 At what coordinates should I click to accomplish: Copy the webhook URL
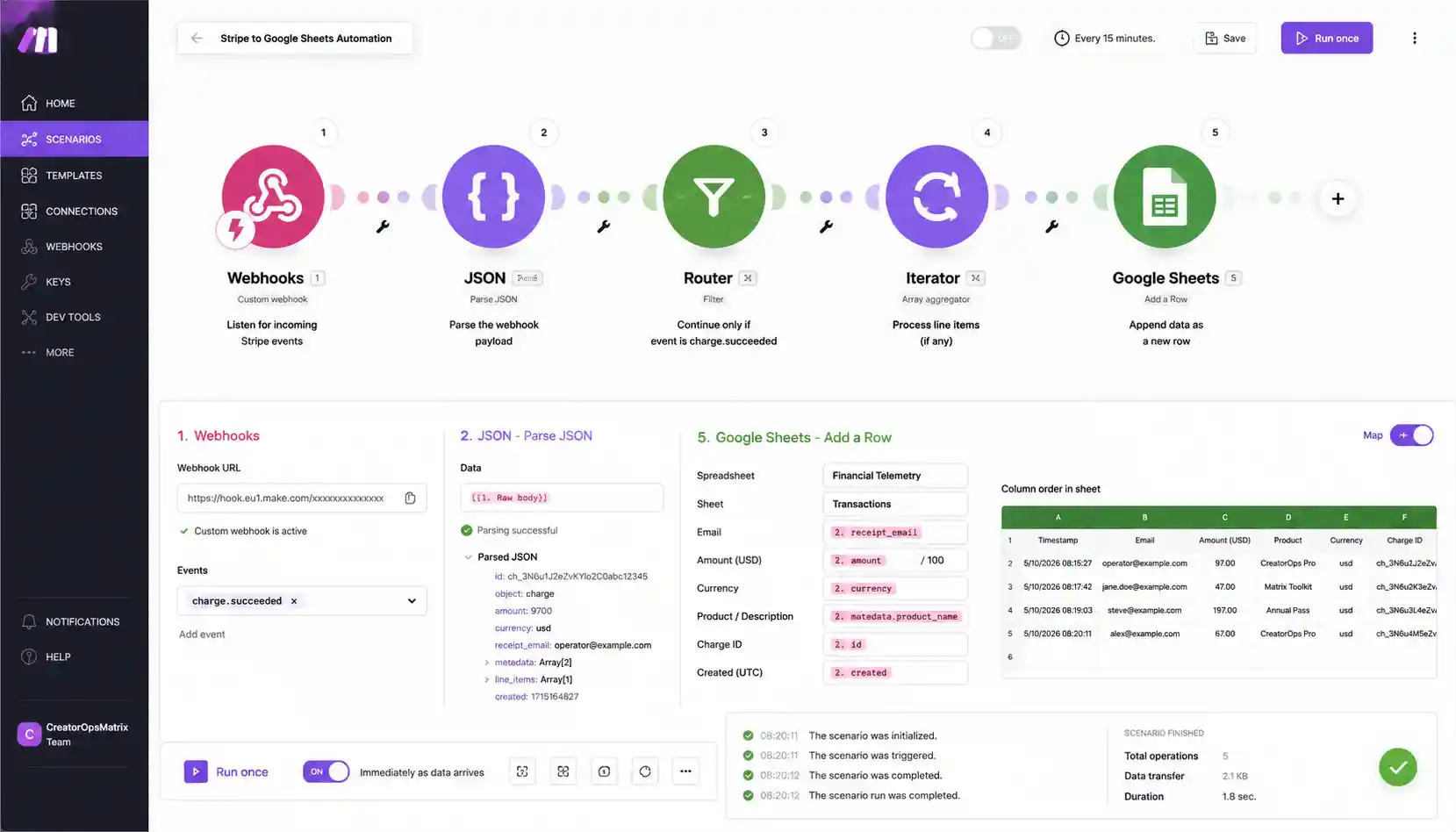click(x=410, y=498)
